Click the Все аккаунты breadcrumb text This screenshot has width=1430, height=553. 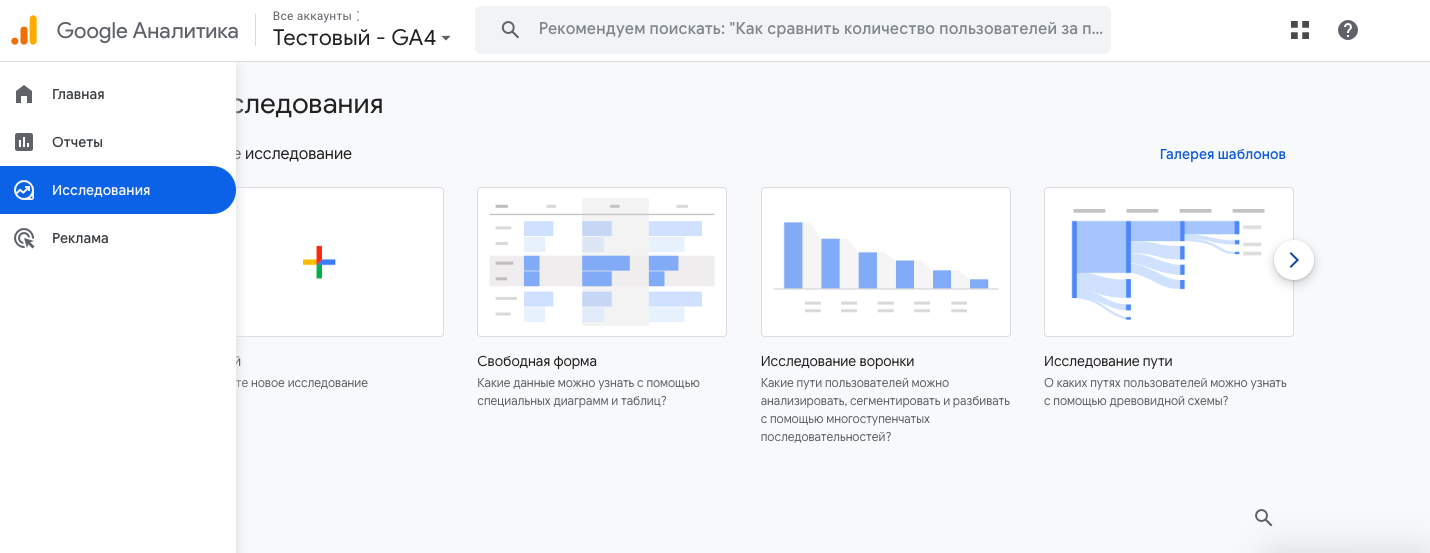coord(312,16)
